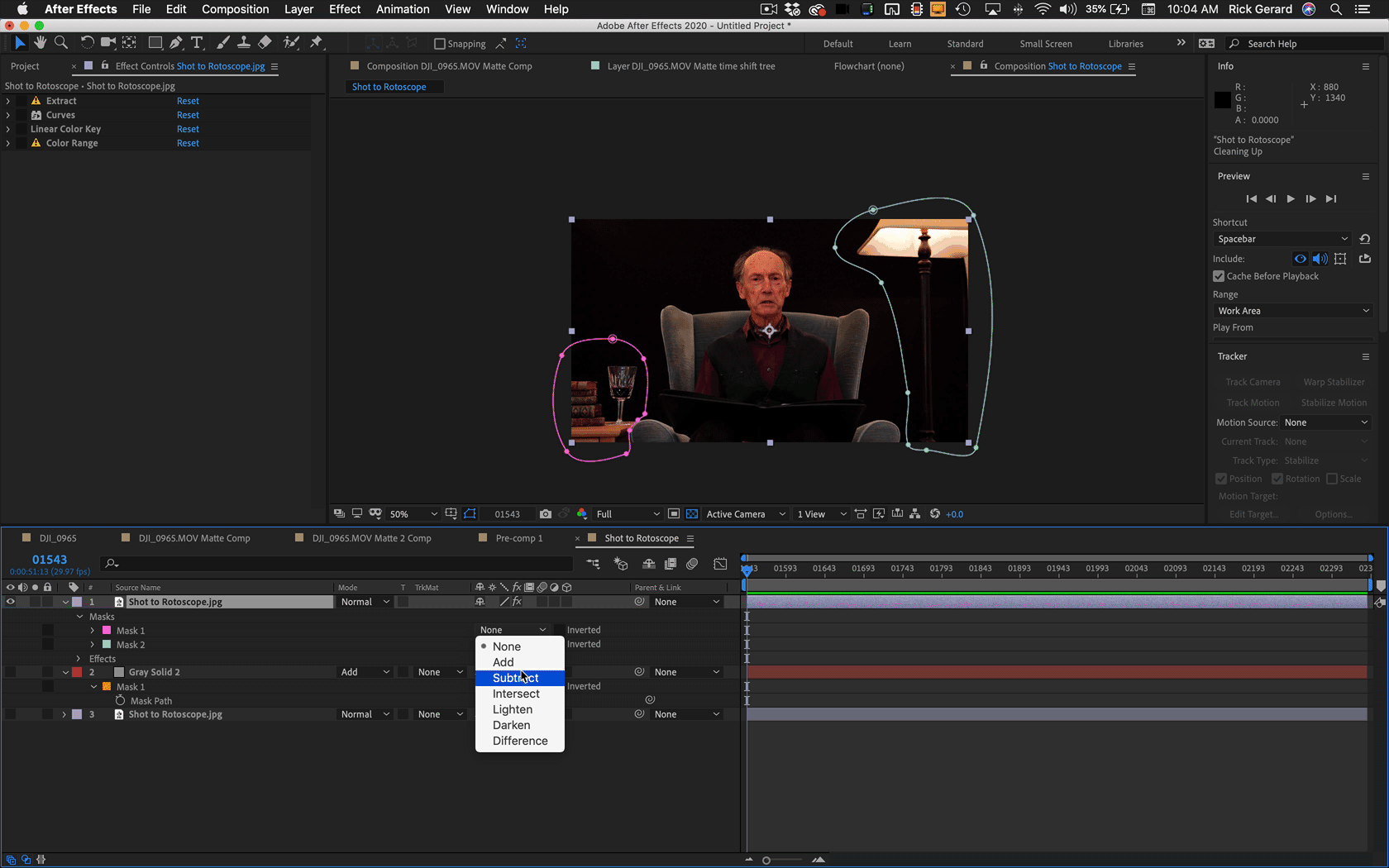Choose the Horizontal Type tool
Screen dimensions: 1389x868
pyautogui.click(x=197, y=43)
